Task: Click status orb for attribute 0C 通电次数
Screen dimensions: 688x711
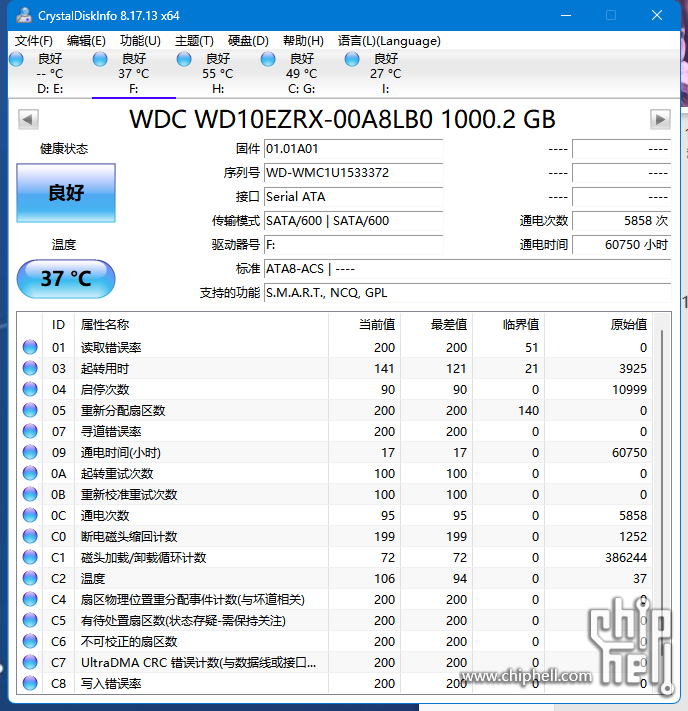Action: point(30,515)
